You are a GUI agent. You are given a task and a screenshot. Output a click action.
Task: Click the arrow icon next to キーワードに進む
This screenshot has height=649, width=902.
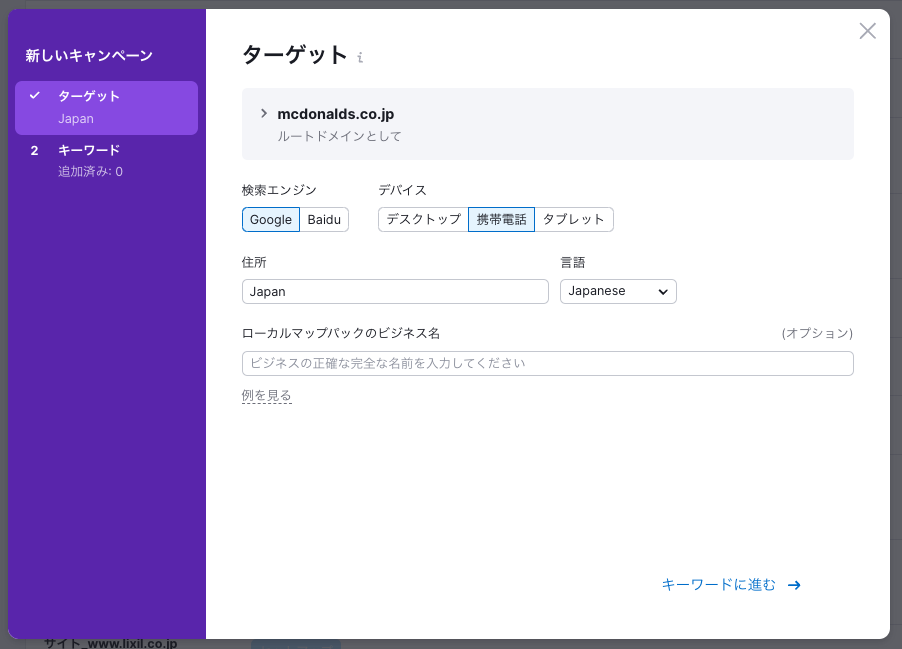pyautogui.click(x=794, y=585)
